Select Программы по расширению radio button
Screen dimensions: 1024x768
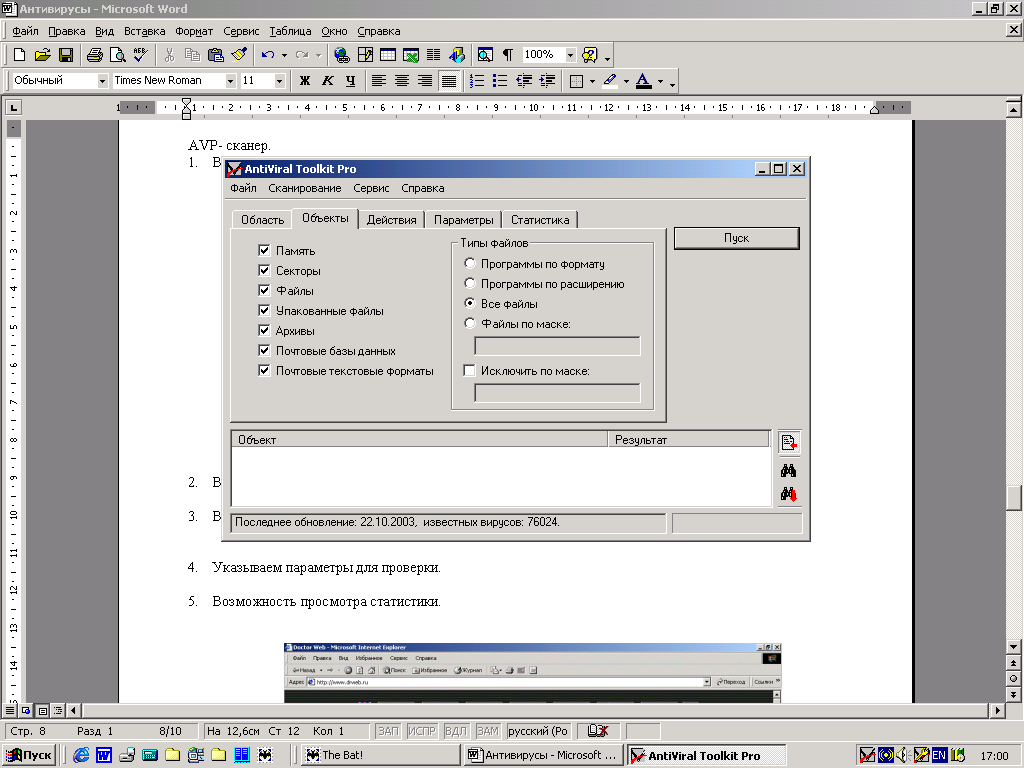point(470,283)
